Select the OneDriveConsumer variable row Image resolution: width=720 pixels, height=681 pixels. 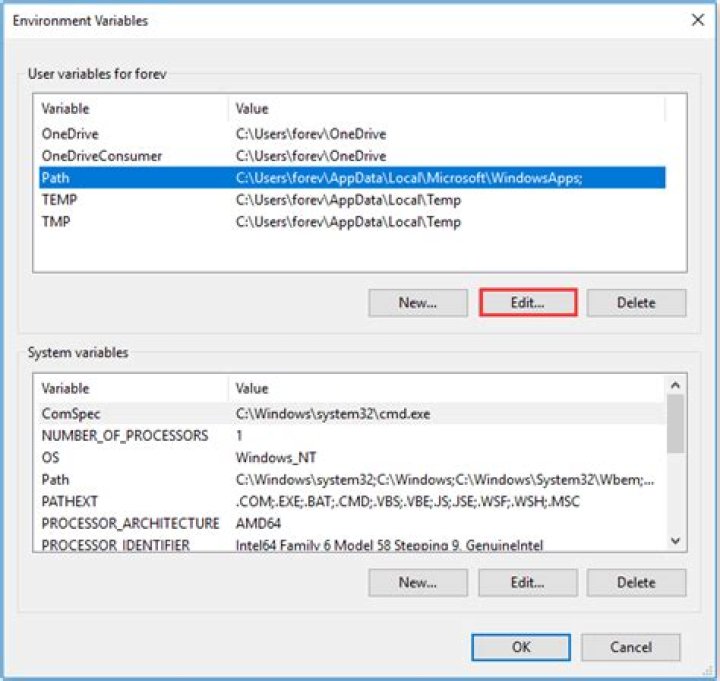coord(101,156)
